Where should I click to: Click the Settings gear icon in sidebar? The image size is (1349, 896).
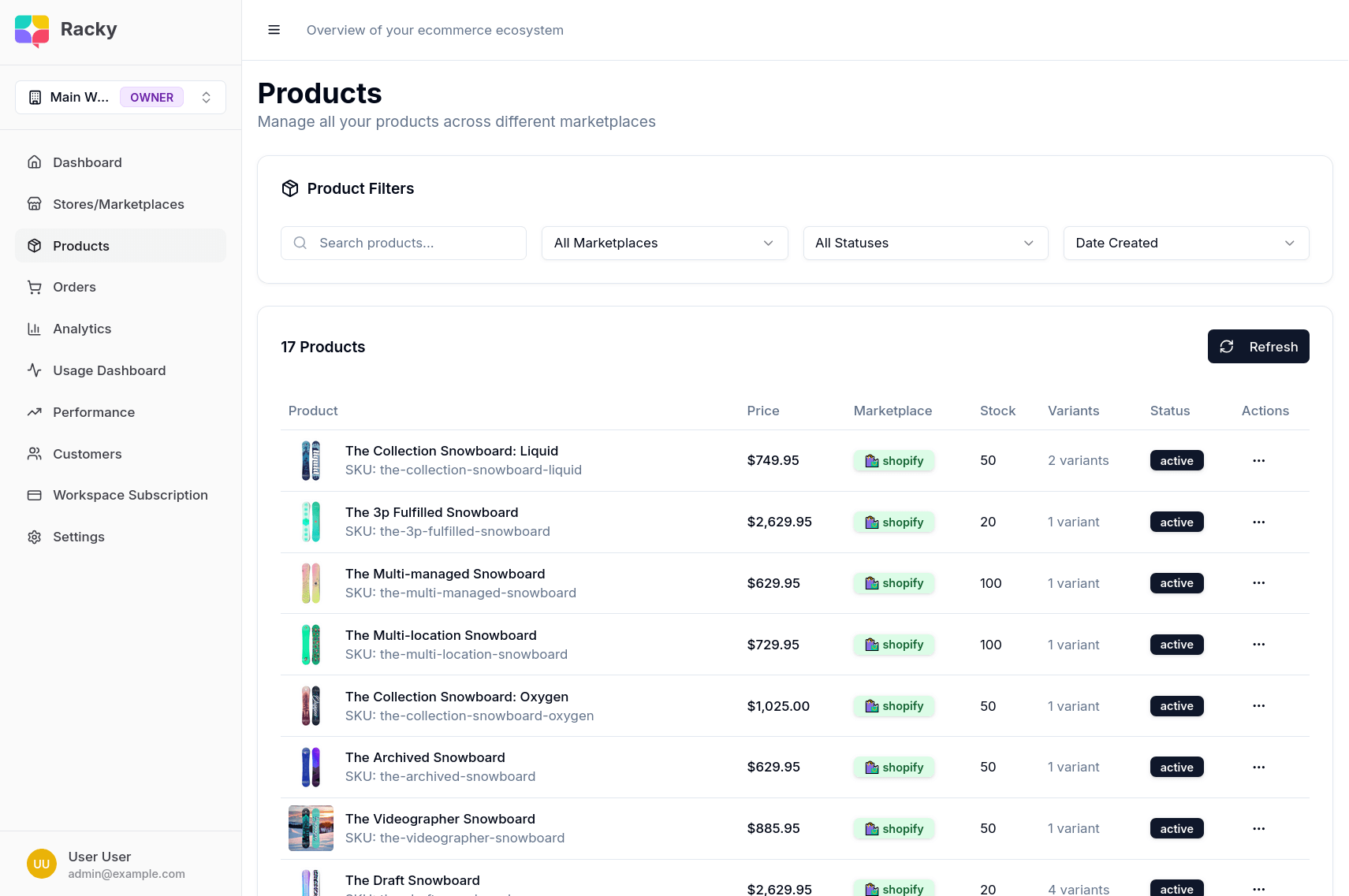(x=35, y=537)
